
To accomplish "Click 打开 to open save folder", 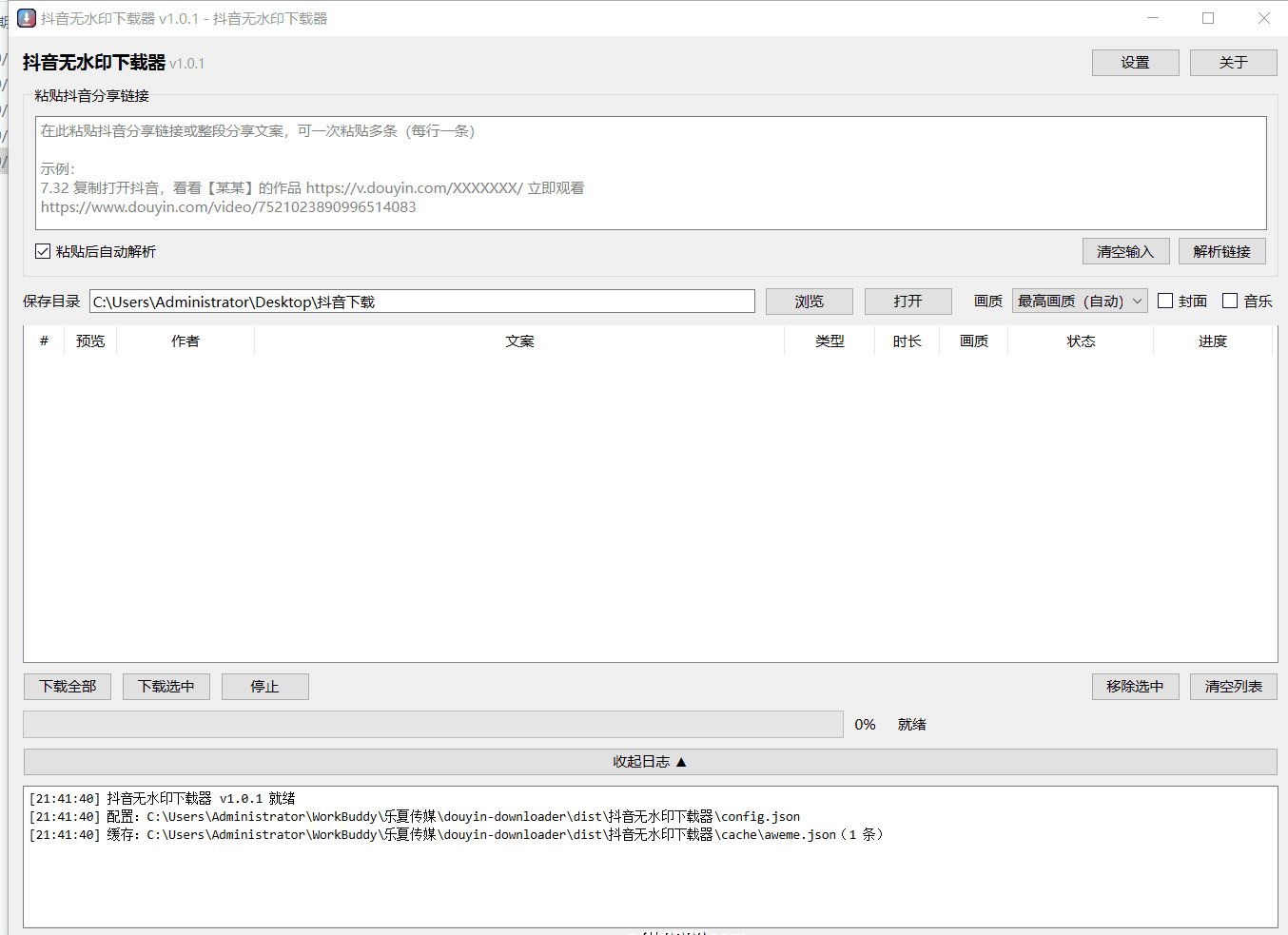I will click(907, 302).
